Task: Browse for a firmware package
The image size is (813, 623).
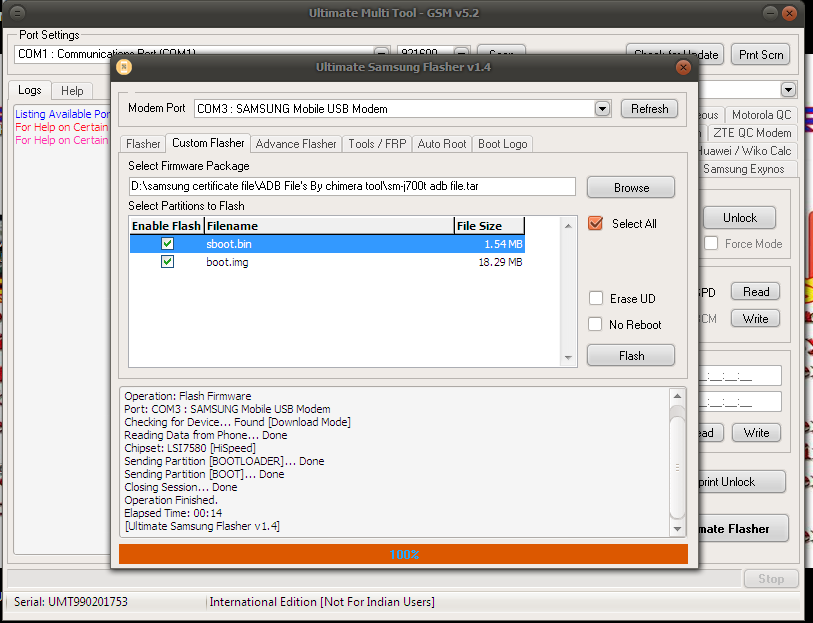Action: pos(631,188)
